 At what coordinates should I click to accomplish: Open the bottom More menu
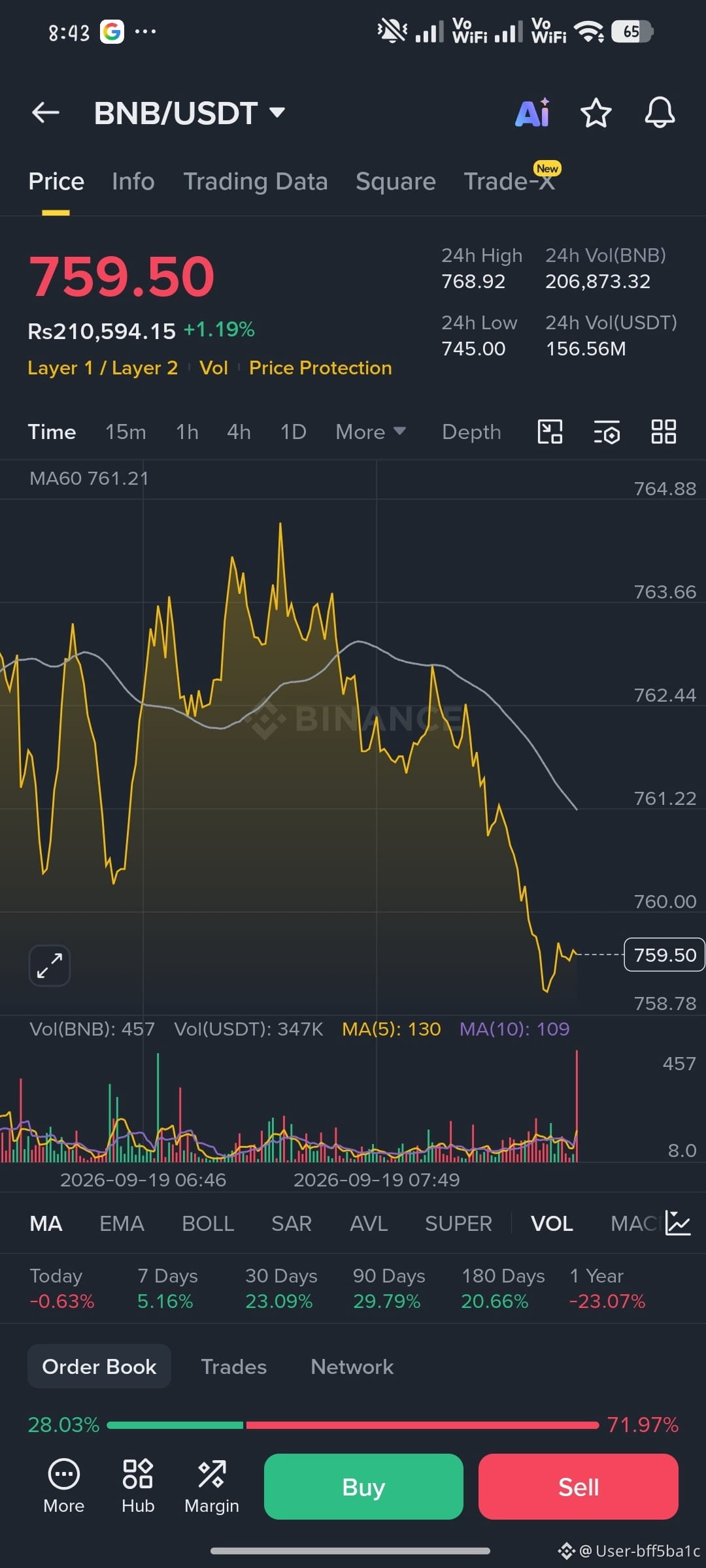63,1486
